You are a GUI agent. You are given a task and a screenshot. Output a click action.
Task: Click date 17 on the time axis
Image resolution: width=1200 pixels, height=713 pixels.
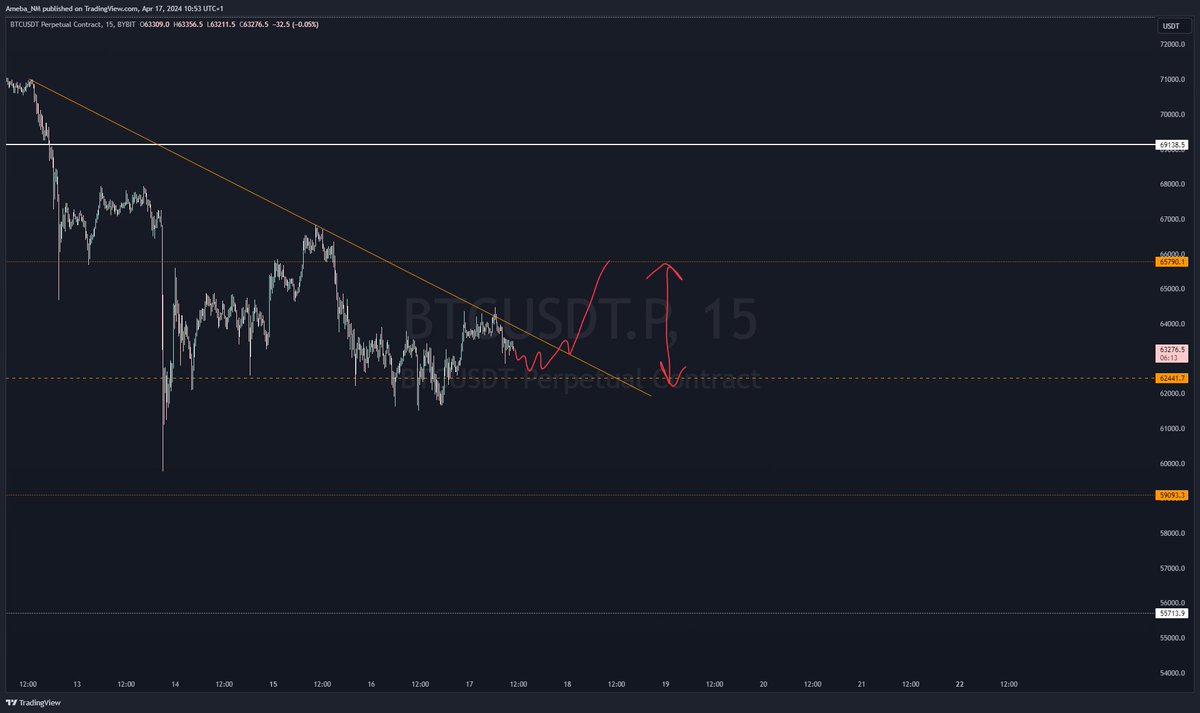click(469, 685)
